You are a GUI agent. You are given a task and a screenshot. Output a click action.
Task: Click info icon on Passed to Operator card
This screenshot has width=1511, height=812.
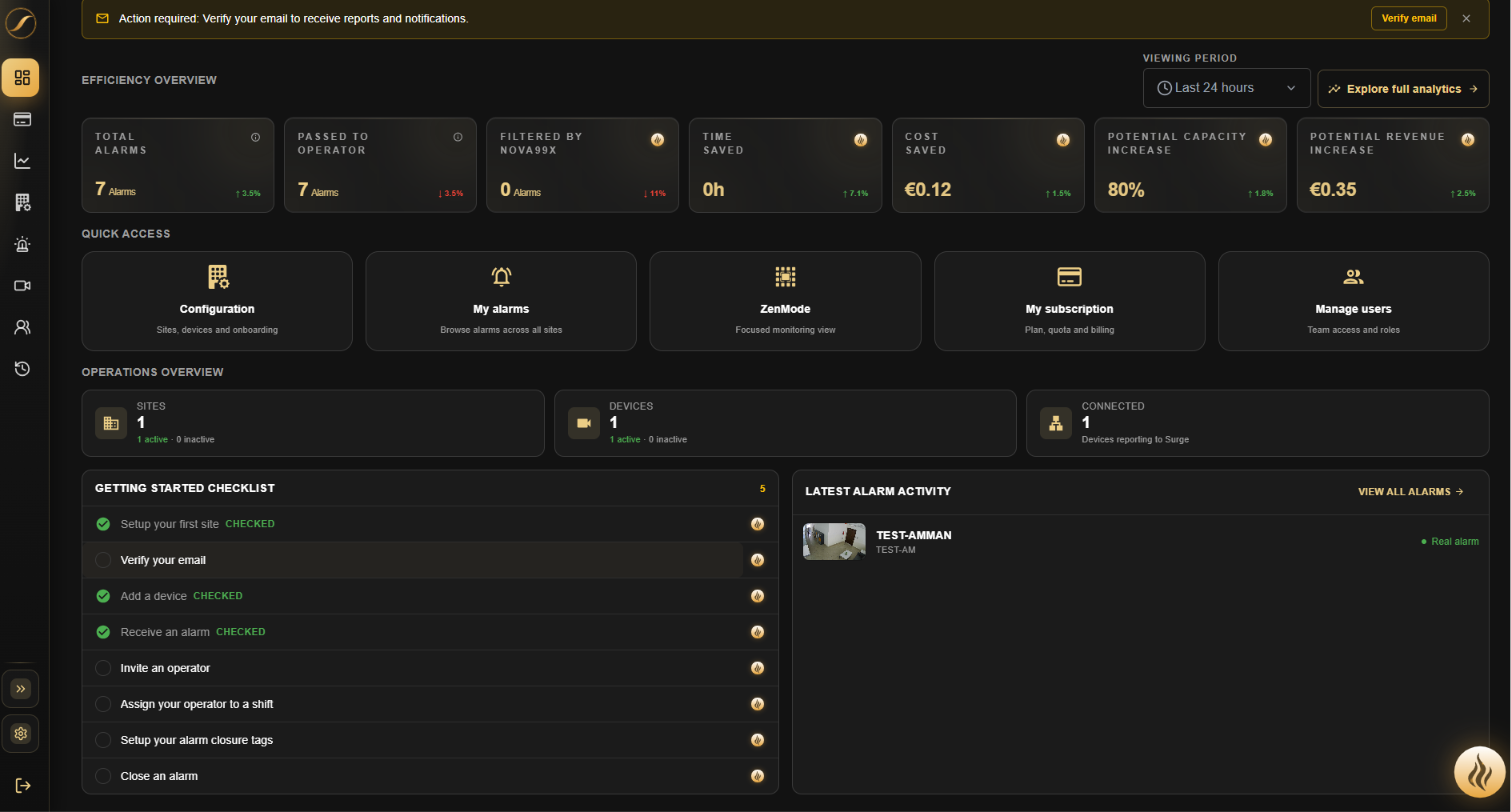[x=458, y=137]
